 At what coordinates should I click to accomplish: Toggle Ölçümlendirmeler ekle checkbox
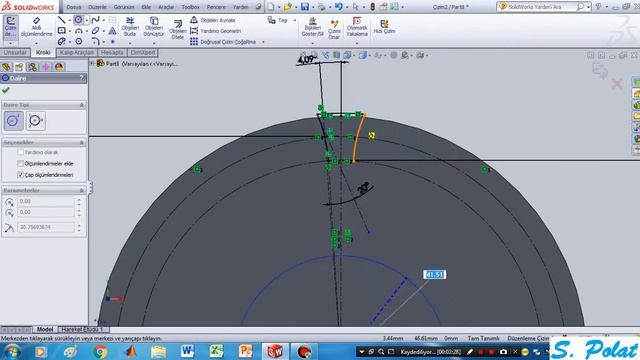(x=20, y=163)
